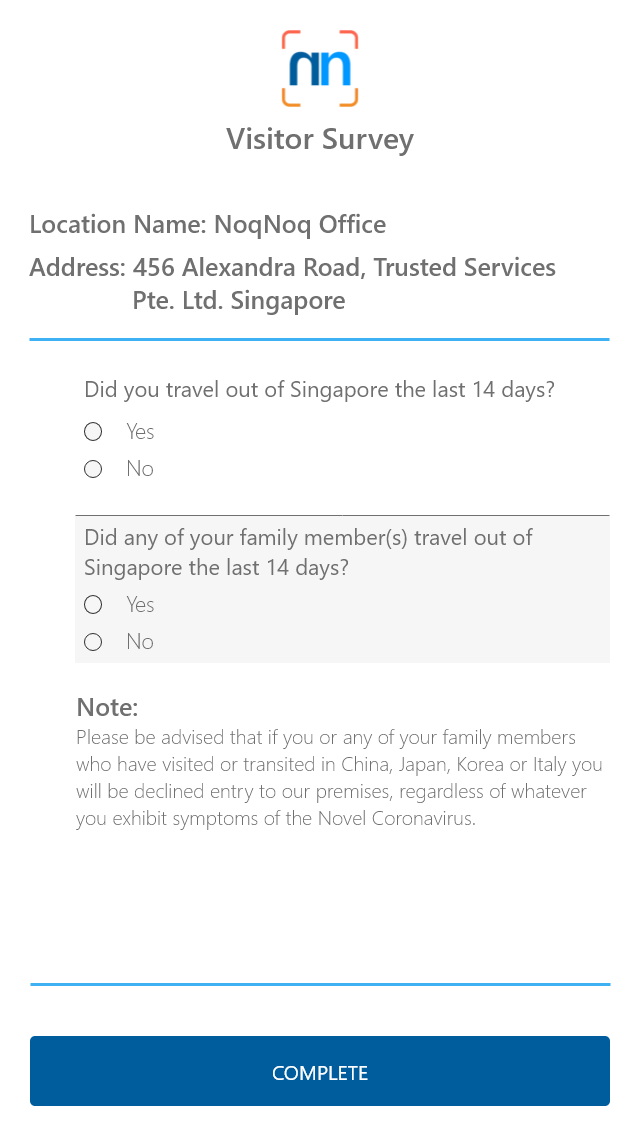Viewport: 640px width, 1136px height.
Task: Select Yes radio circle for your own travel
Action: 93,432
